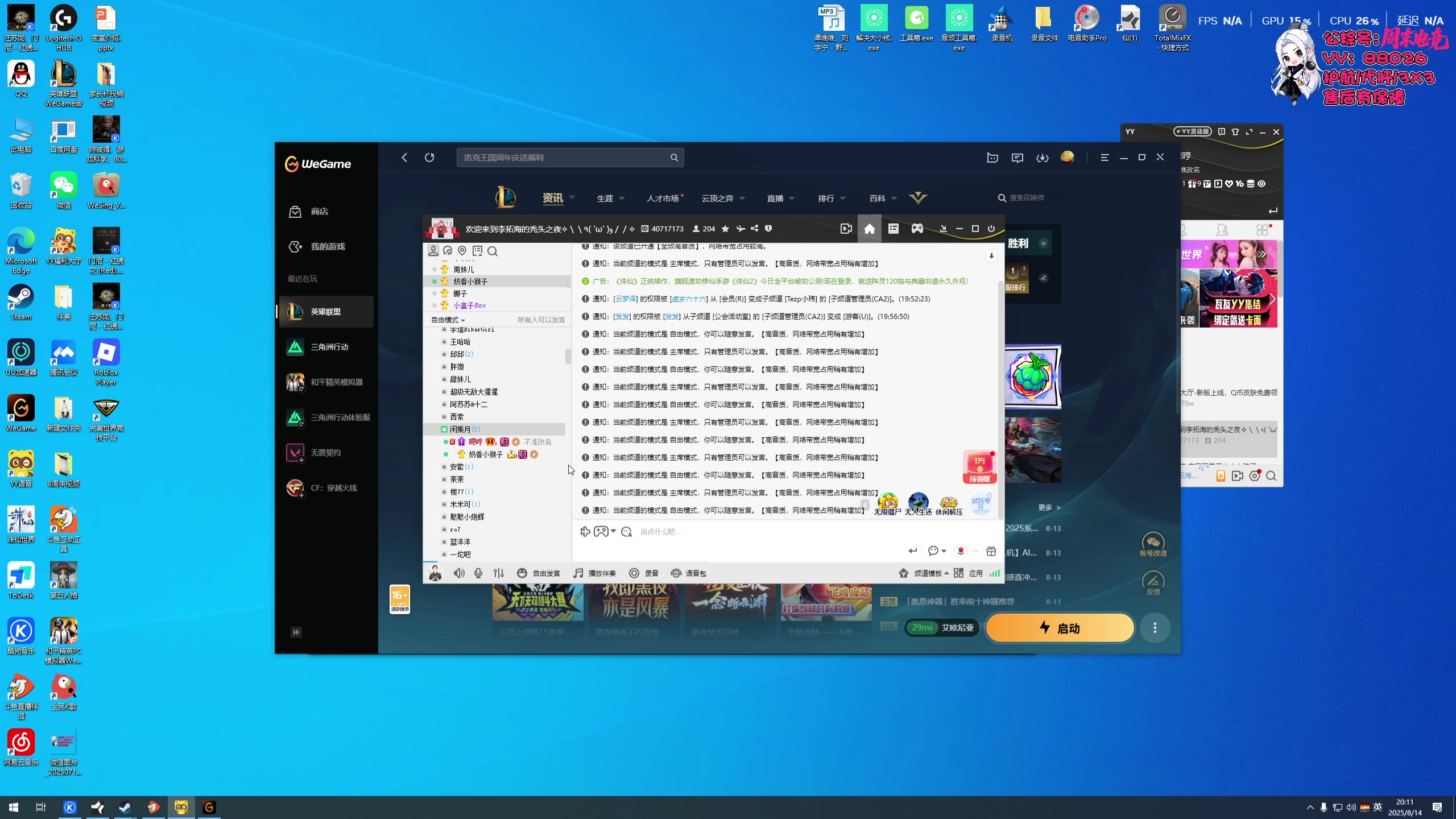
Task: Expand the flower options up arrow
Action: [975, 551]
